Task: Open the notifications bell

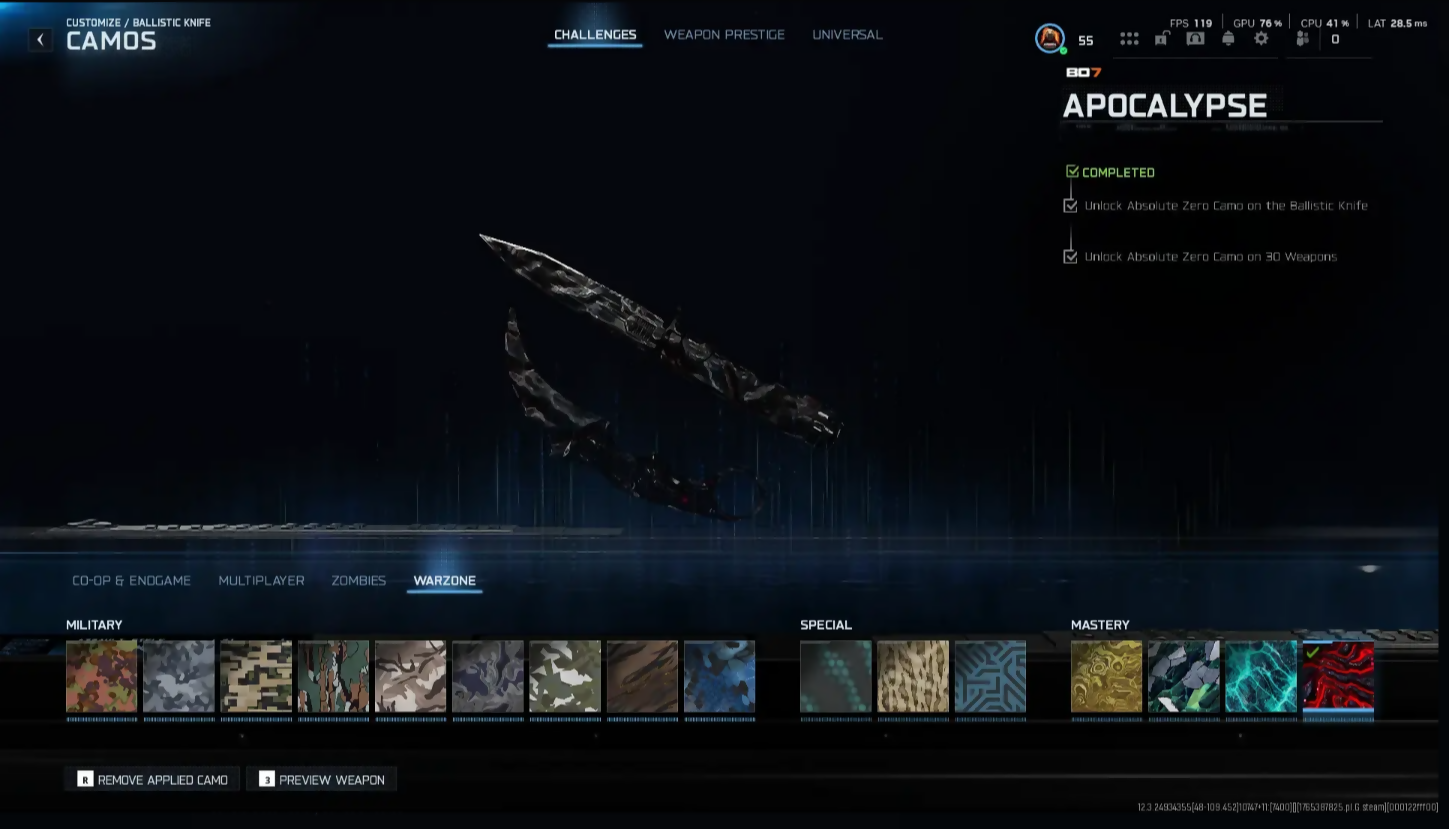Action: (1228, 39)
